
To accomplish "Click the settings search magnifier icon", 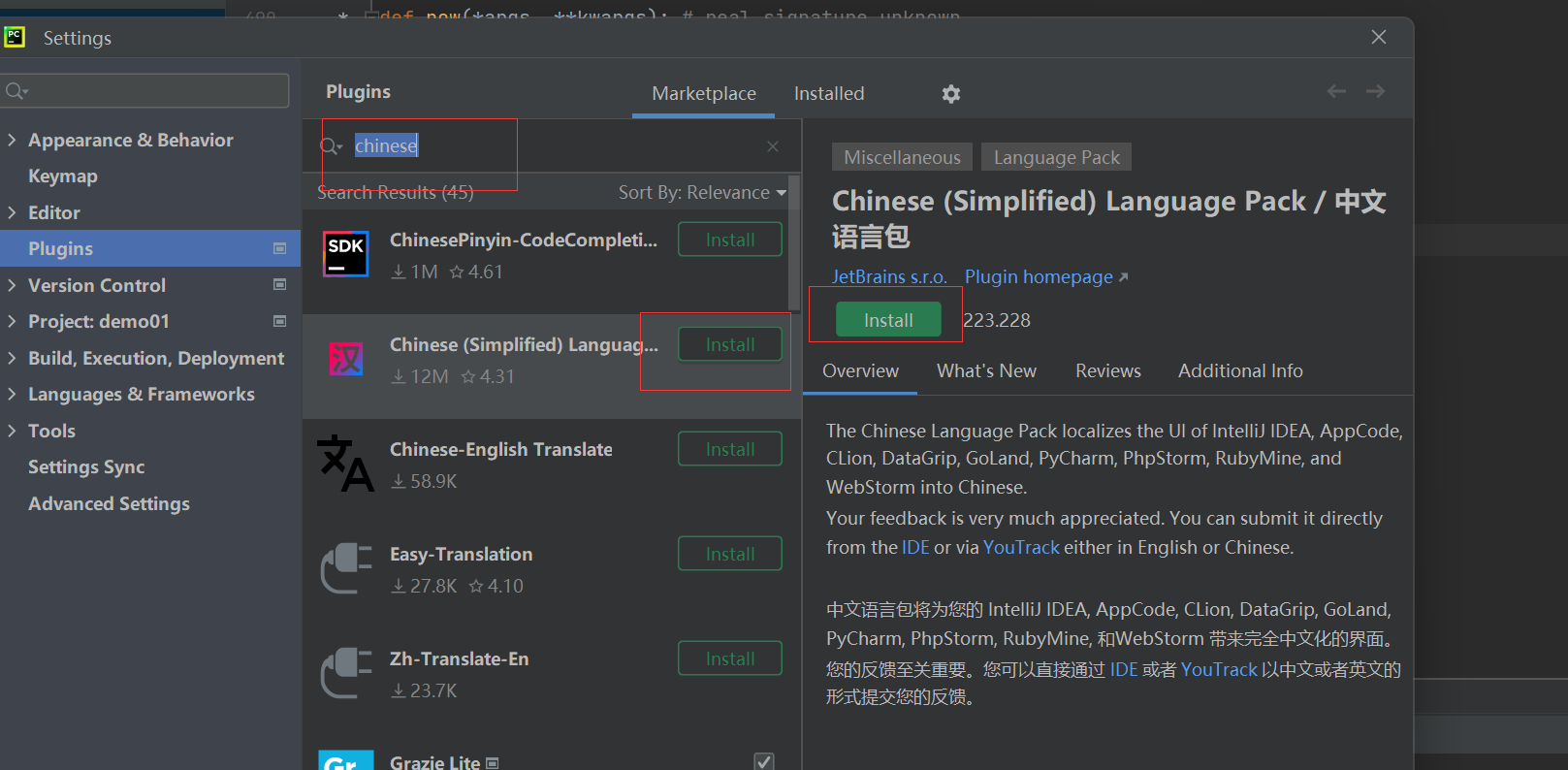I will click(x=16, y=91).
